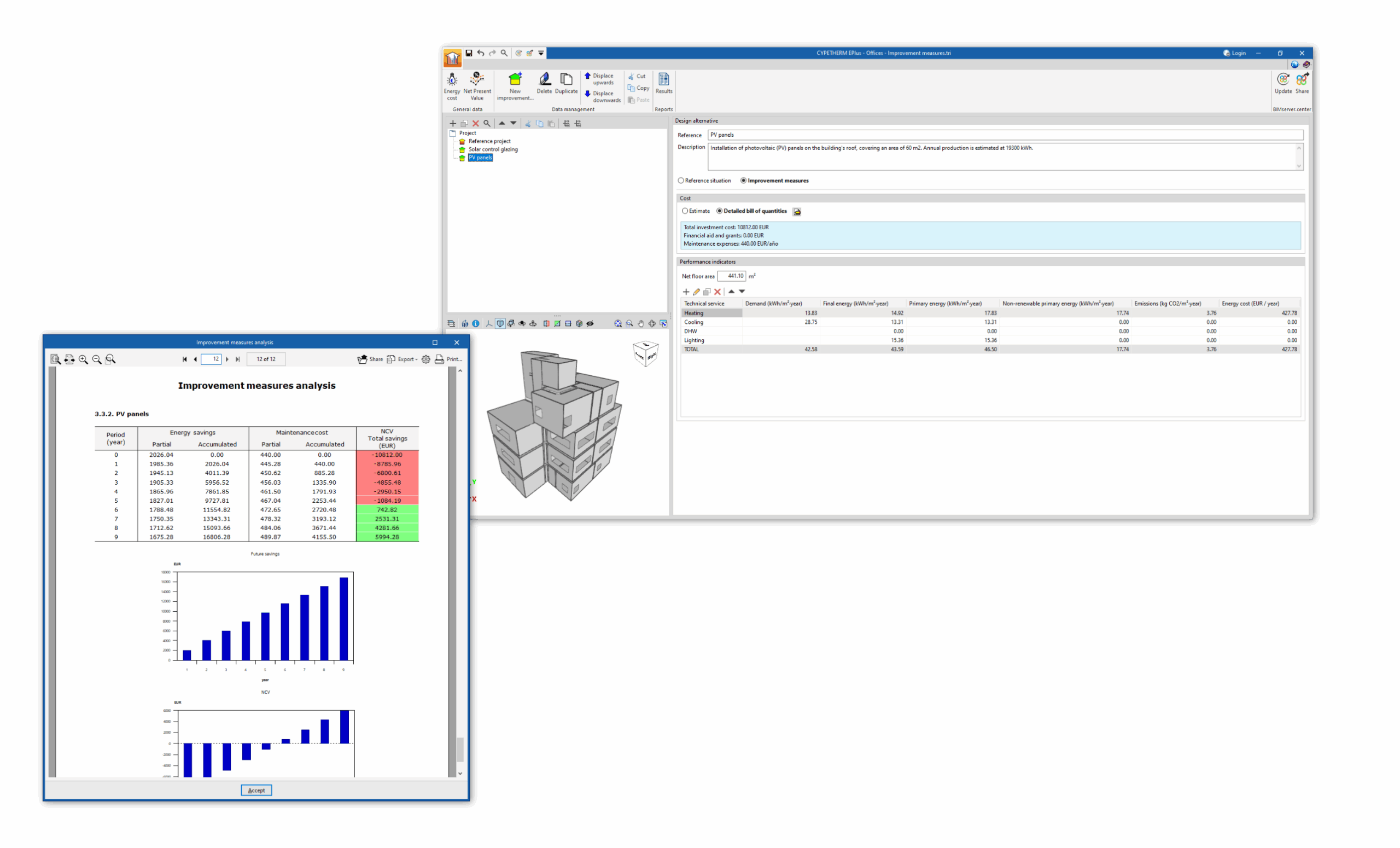Select Solar control glazing tree item
The image size is (1400, 848).
click(x=493, y=149)
